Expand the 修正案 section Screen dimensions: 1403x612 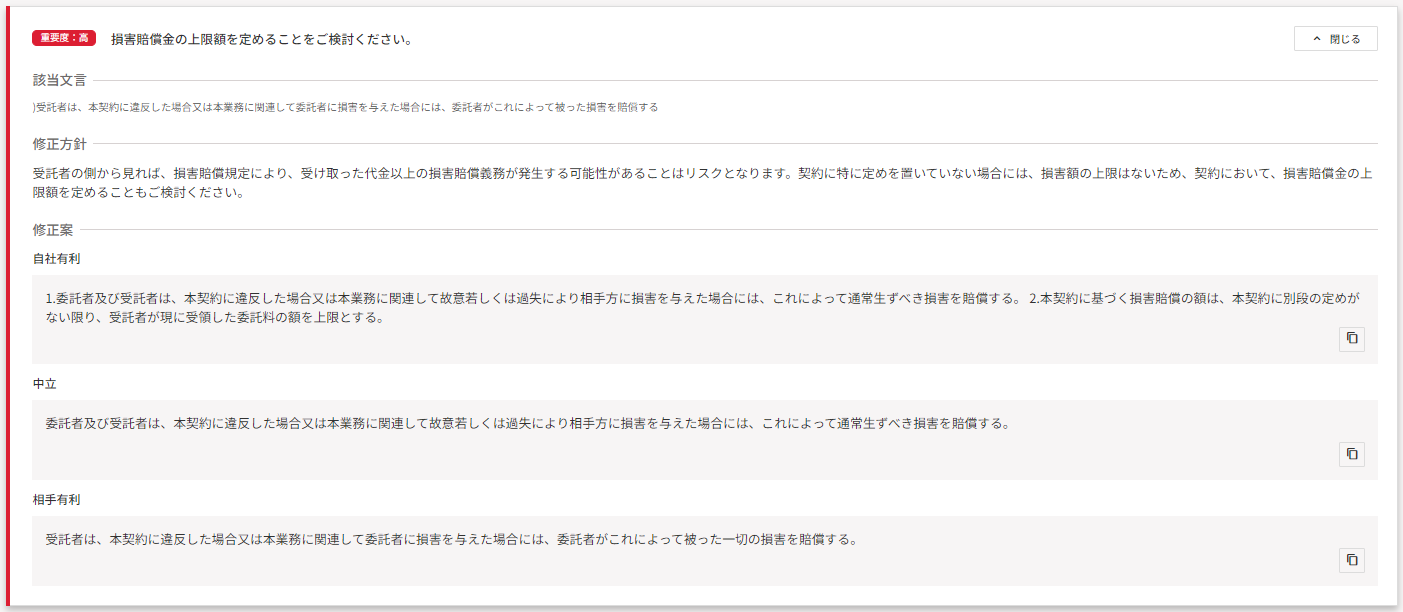[53, 227]
